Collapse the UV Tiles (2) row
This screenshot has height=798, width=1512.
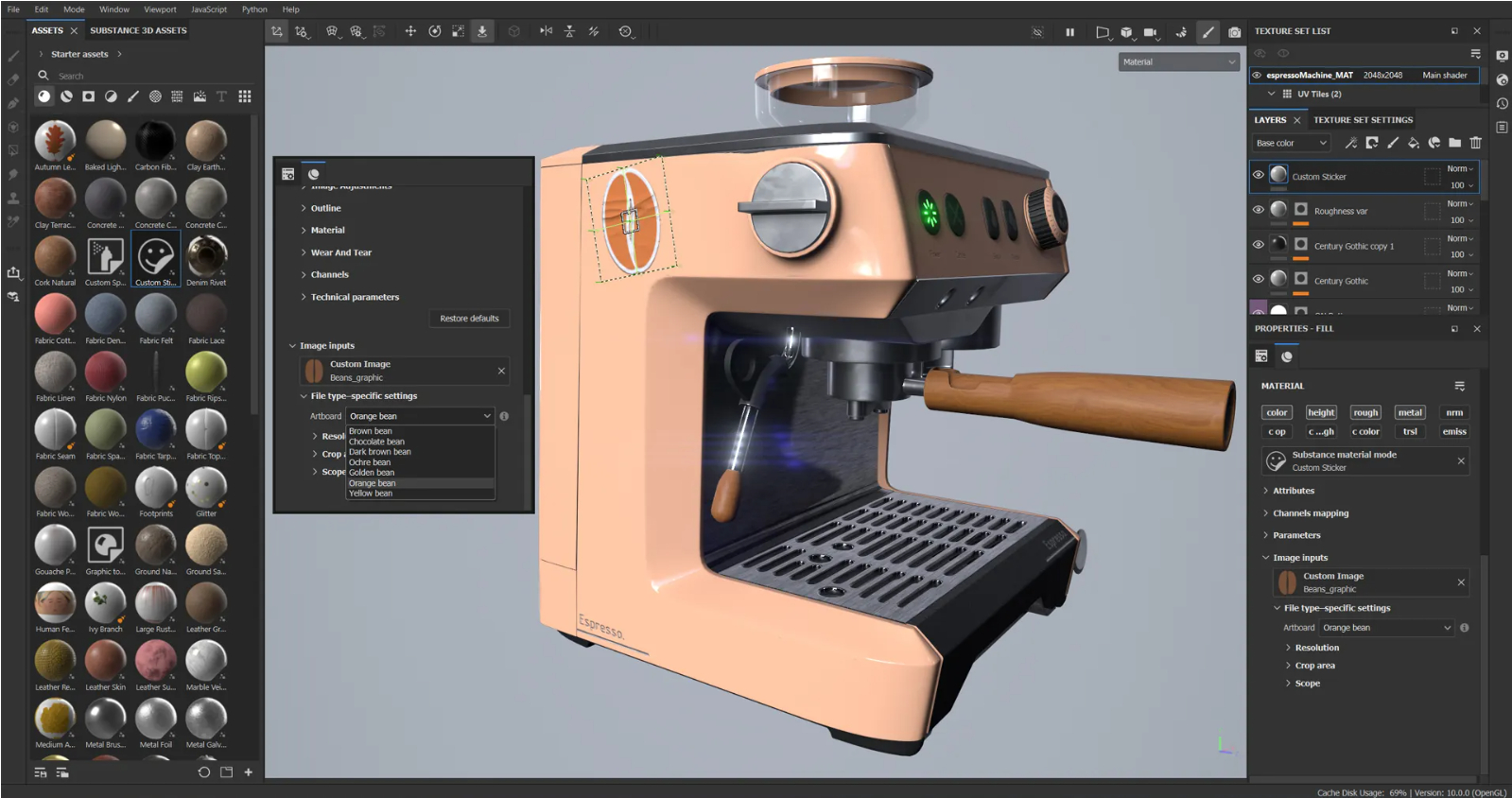(1272, 94)
